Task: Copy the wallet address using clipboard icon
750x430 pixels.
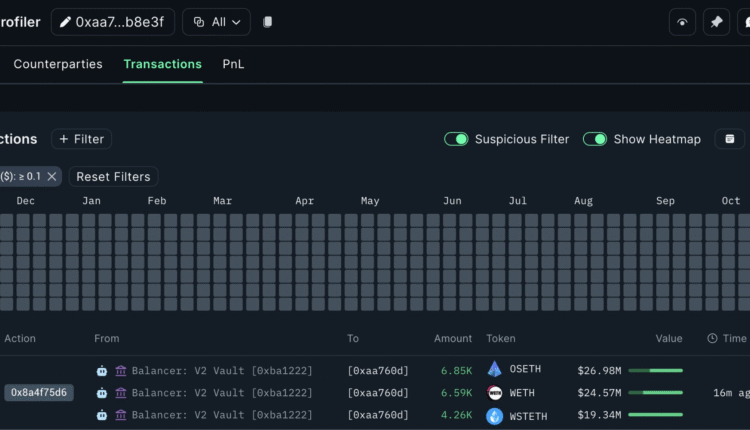Action: click(267, 22)
